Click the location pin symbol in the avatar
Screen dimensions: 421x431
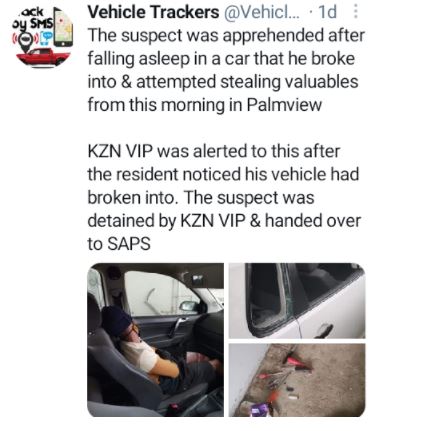coord(25,41)
